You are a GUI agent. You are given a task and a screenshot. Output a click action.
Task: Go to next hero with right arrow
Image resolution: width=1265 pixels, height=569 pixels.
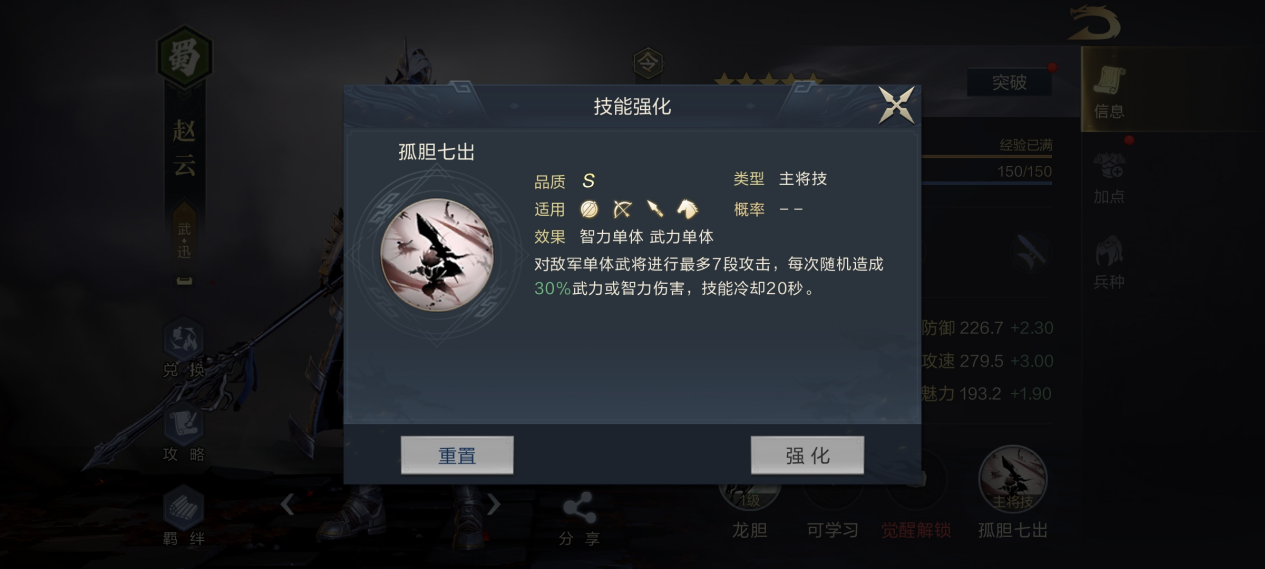coord(493,504)
